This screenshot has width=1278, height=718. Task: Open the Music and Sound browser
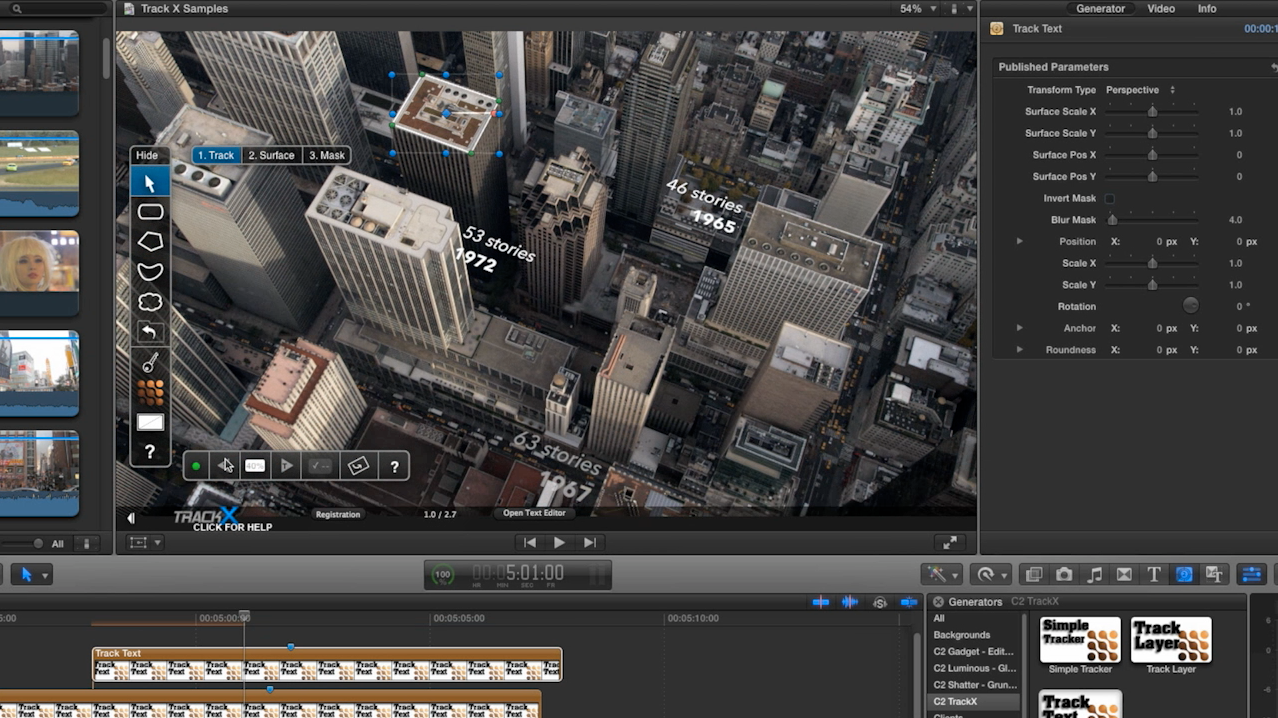coord(1094,574)
